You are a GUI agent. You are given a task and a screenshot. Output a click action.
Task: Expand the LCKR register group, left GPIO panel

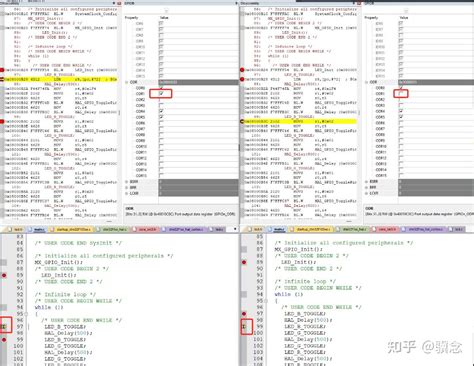127,193
